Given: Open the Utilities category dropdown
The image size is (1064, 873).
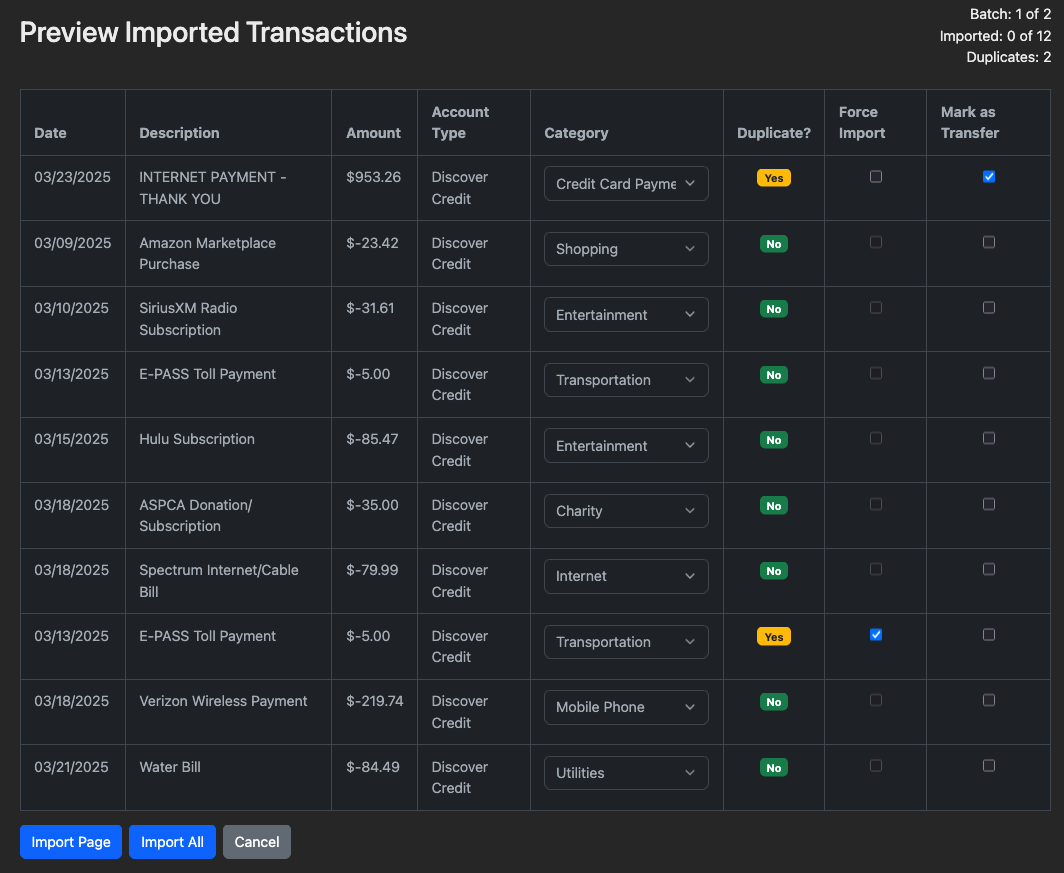Looking at the screenshot, I should 626,773.
